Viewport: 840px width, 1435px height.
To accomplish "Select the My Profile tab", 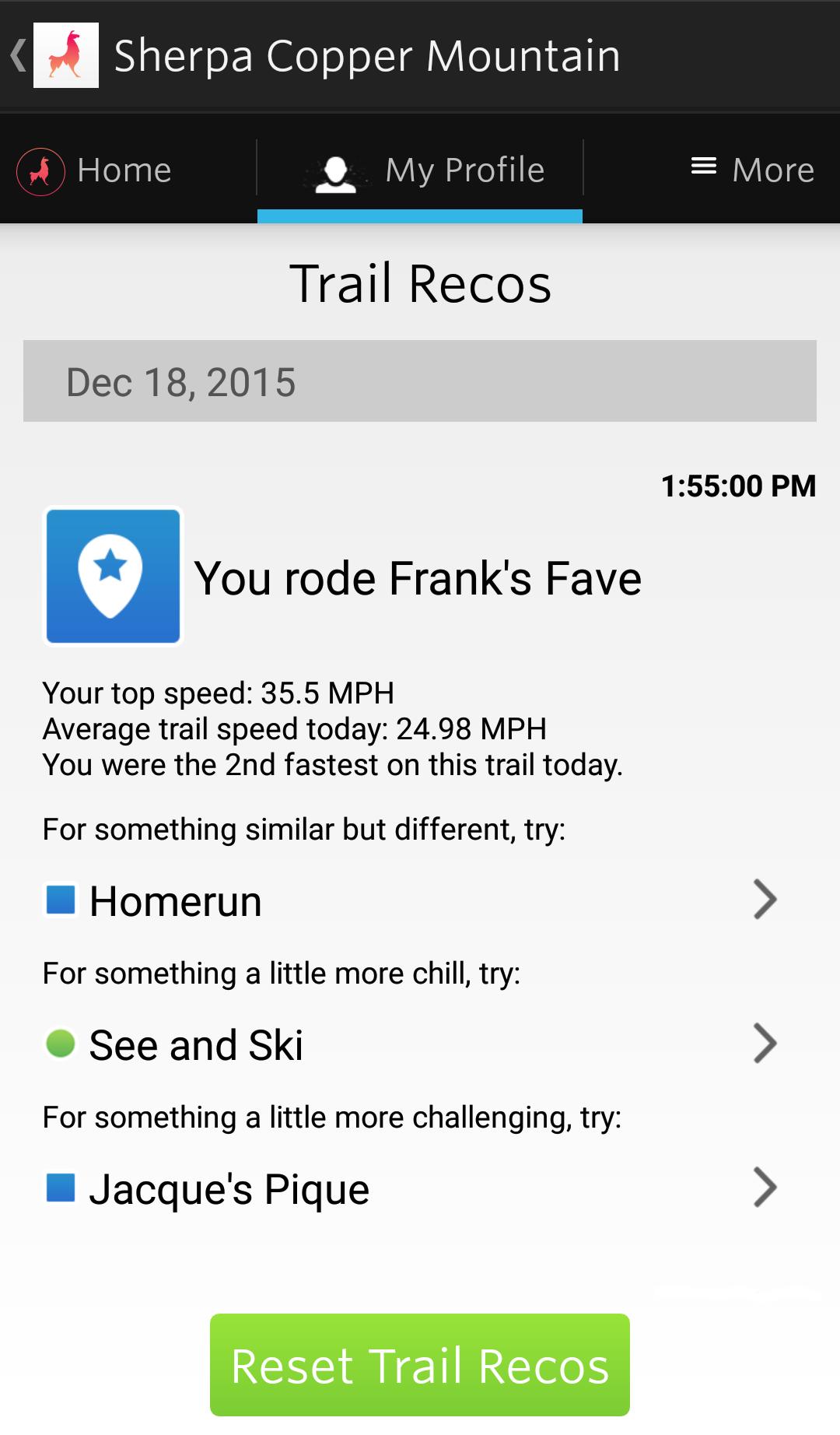I will coord(464,170).
